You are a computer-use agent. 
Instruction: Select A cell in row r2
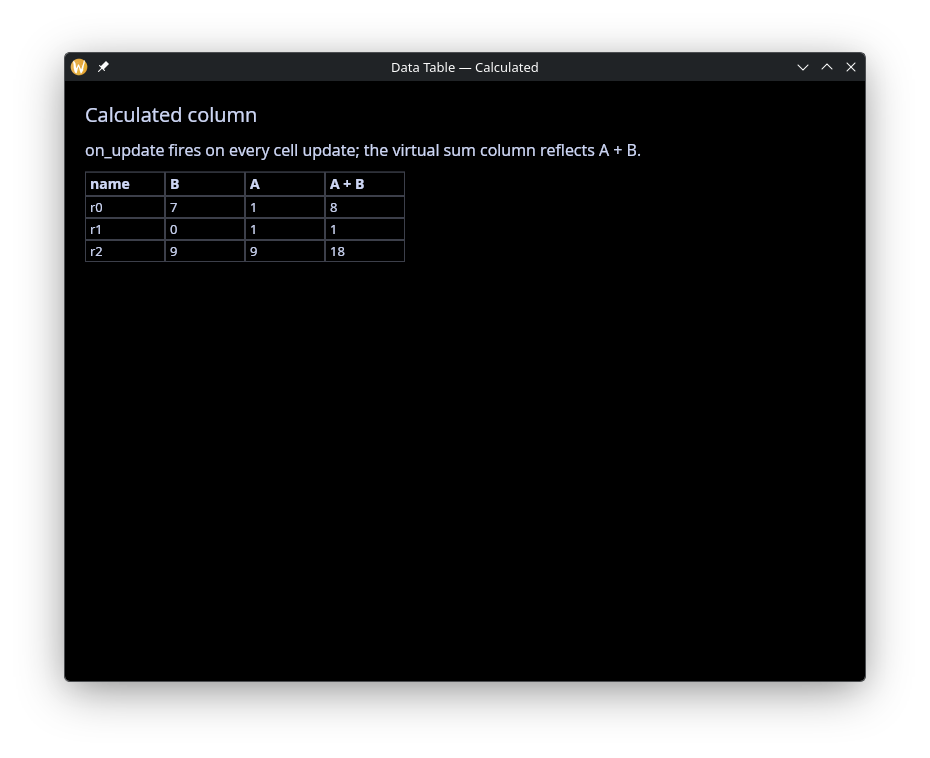pyautogui.click(x=285, y=251)
